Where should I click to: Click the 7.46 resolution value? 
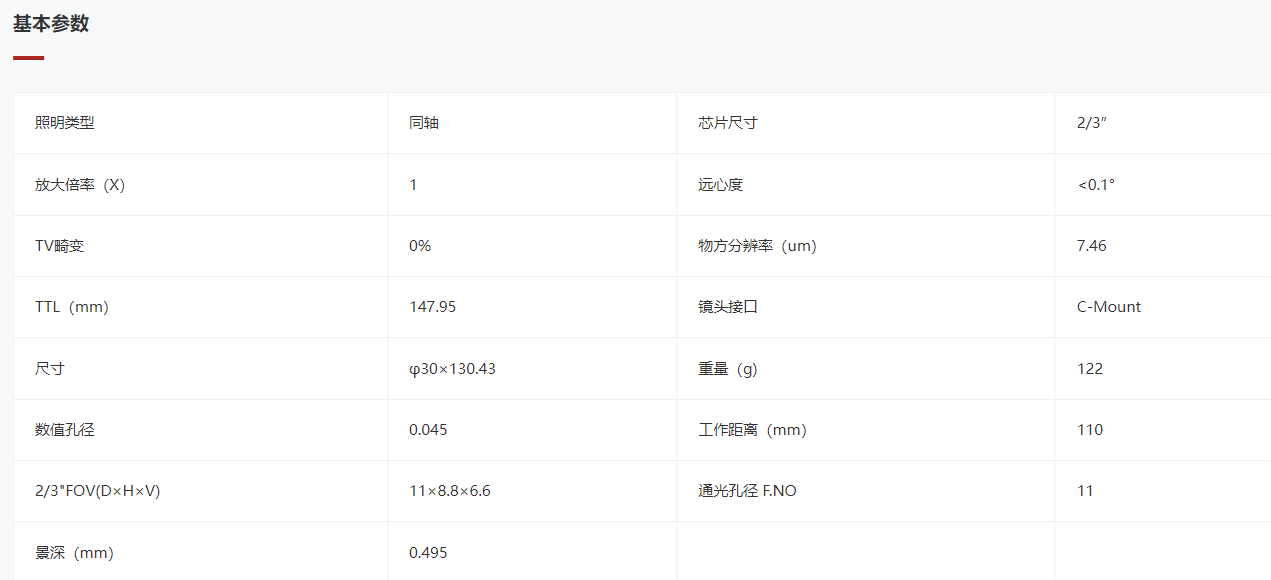point(1092,246)
